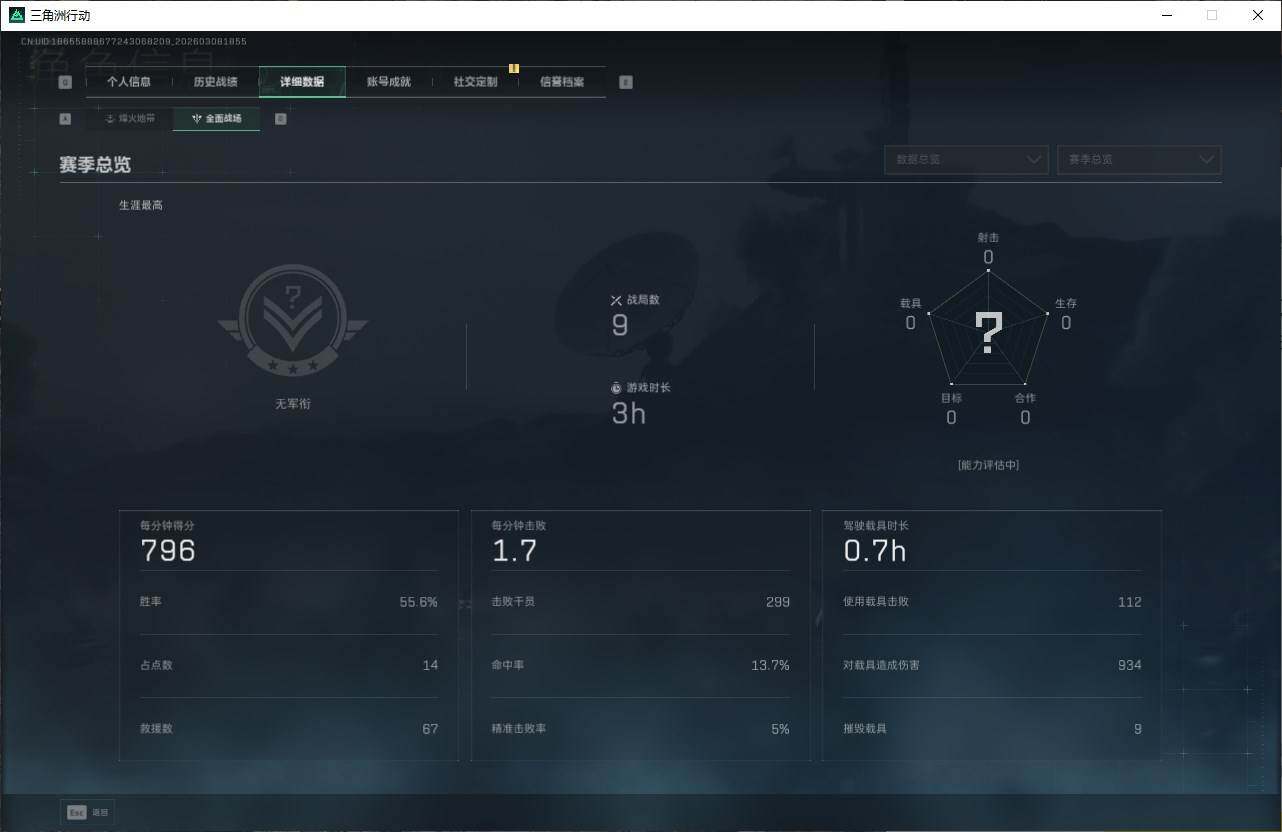Screen dimensions: 1282x832
Task: Minimize the 三角洲行动 window
Action: tap(1168, 15)
